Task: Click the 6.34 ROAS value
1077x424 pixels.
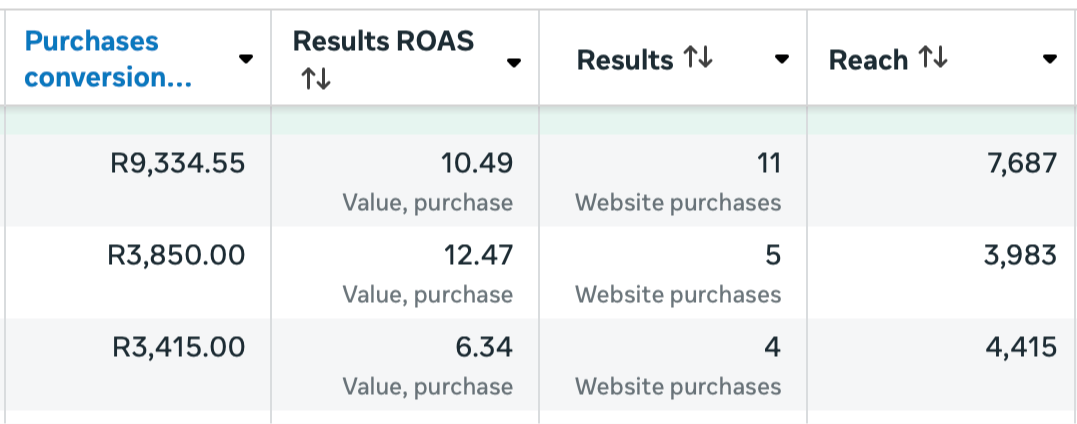Action: tap(484, 347)
